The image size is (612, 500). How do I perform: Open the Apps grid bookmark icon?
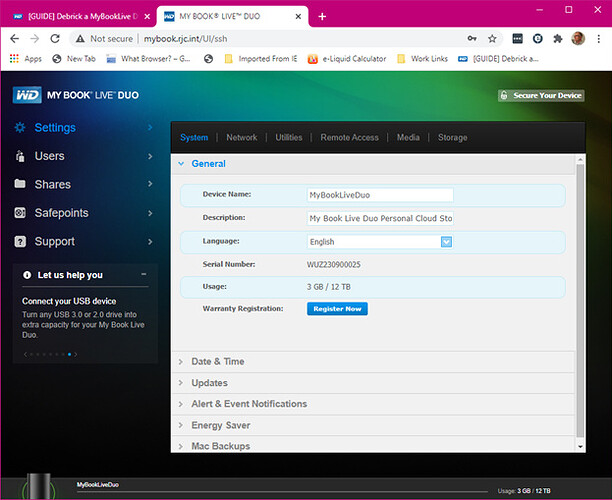(14, 59)
